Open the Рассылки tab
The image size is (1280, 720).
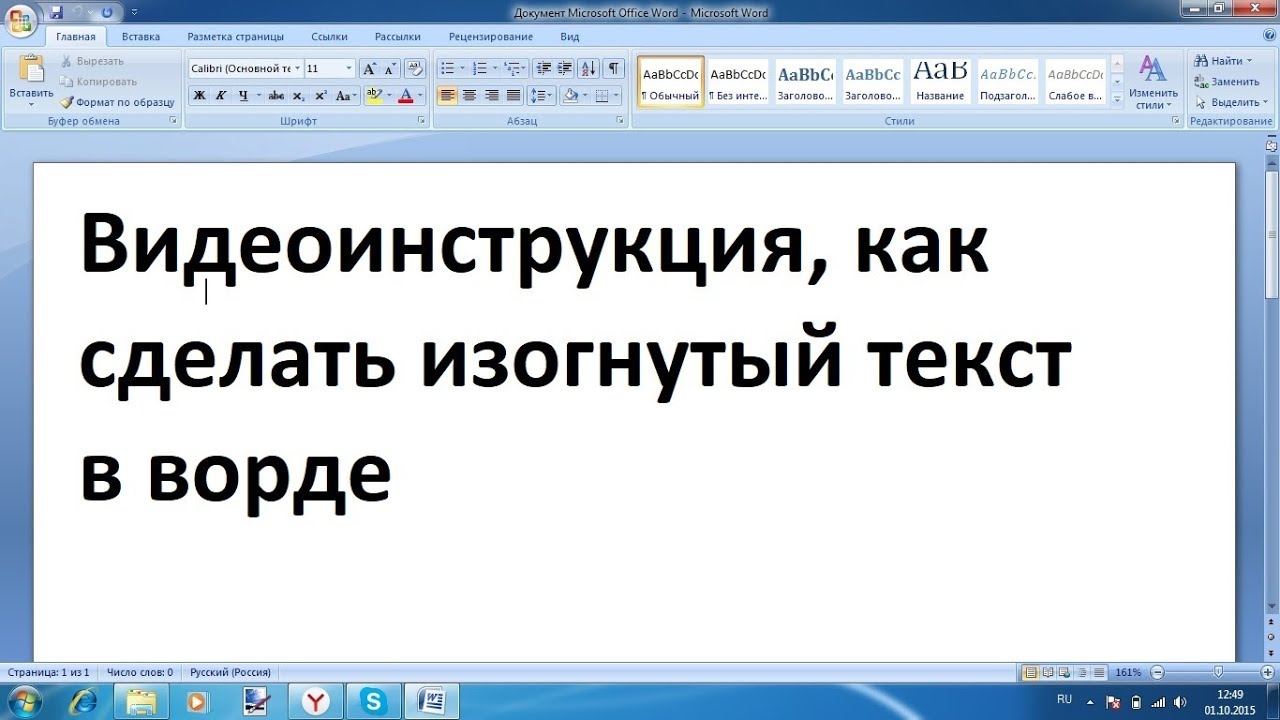tap(398, 37)
